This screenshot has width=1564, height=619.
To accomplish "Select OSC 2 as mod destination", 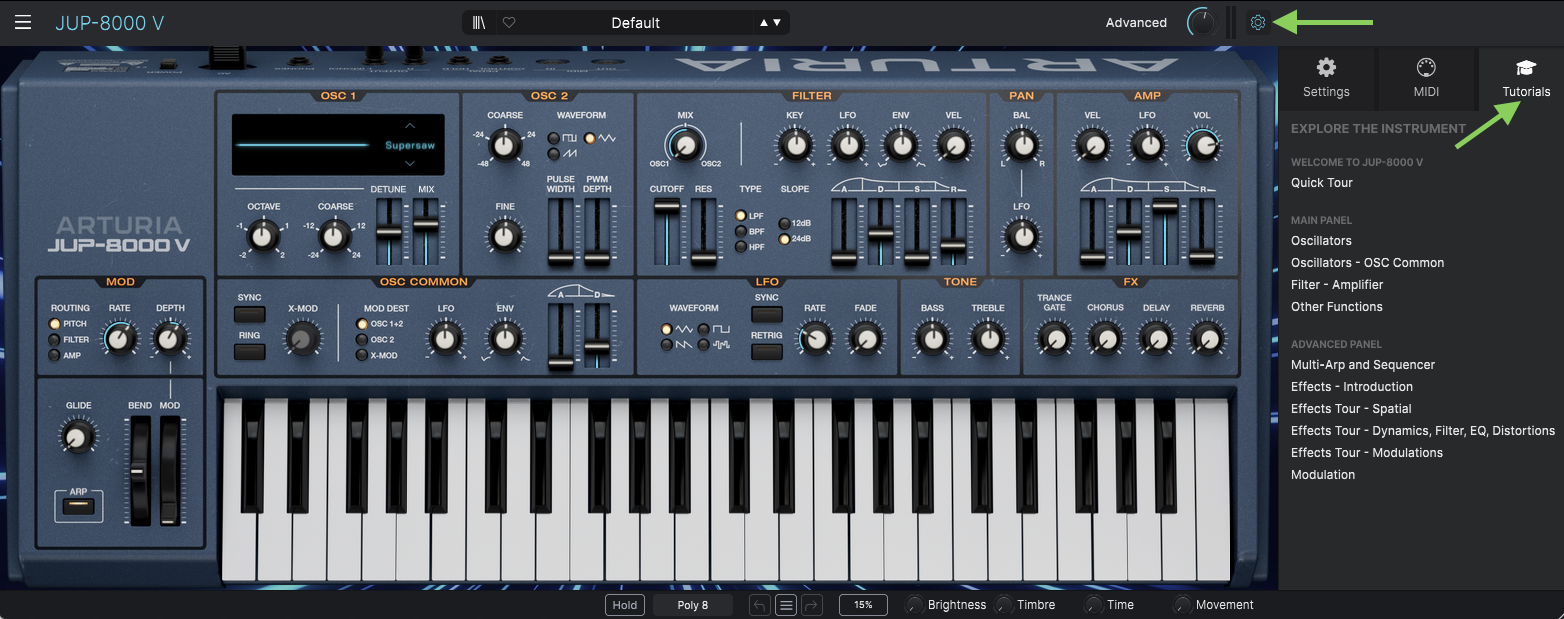I will pos(363,340).
